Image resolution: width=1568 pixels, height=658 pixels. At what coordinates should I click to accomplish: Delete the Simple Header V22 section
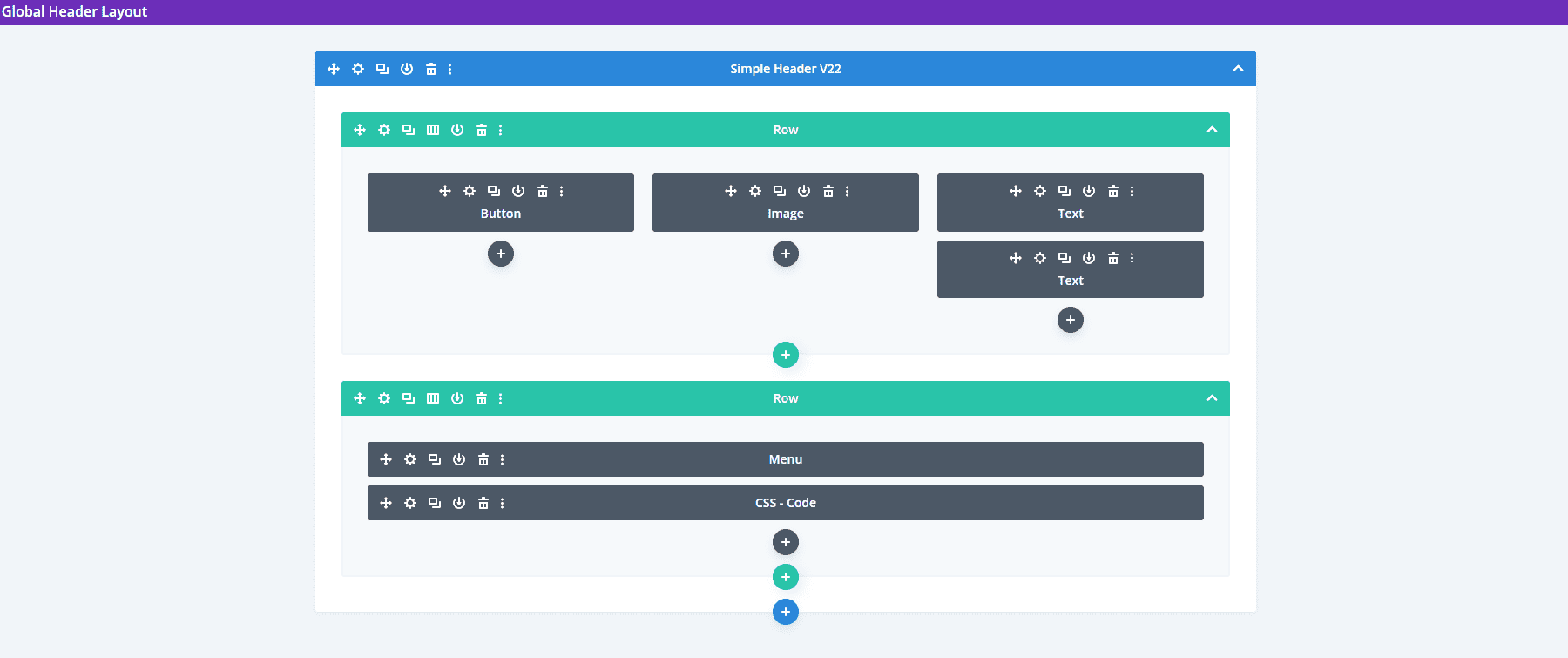431,69
